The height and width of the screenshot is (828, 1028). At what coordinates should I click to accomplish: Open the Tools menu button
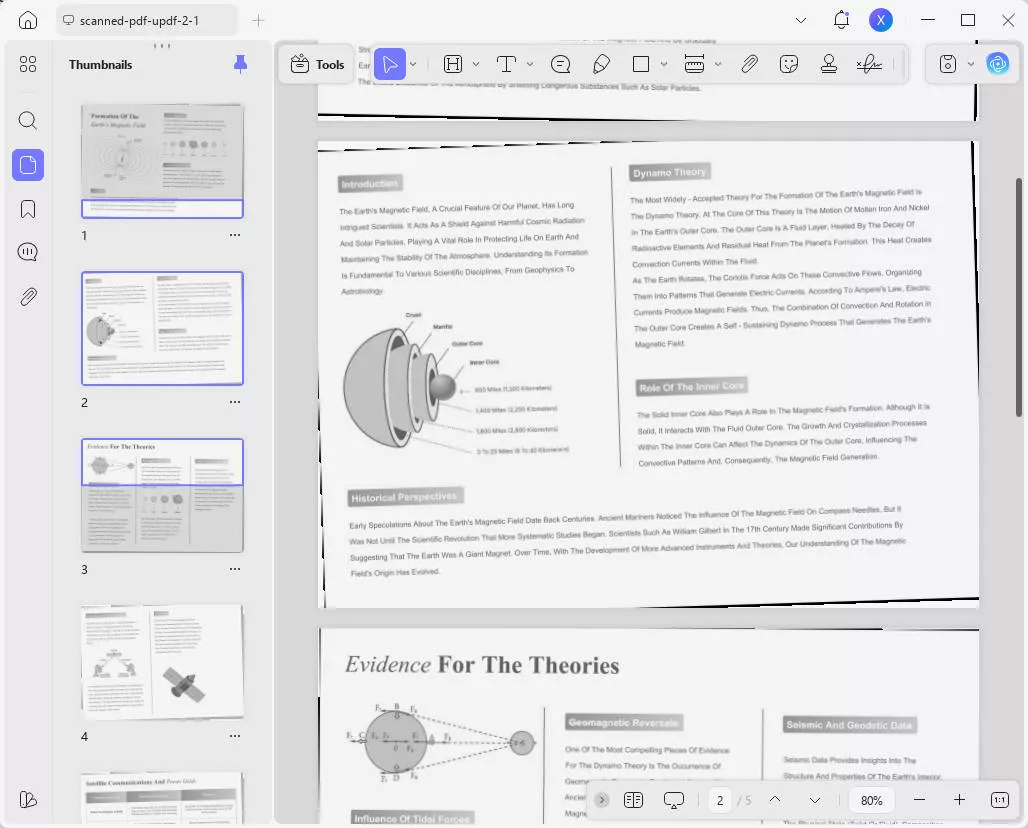[x=317, y=64]
